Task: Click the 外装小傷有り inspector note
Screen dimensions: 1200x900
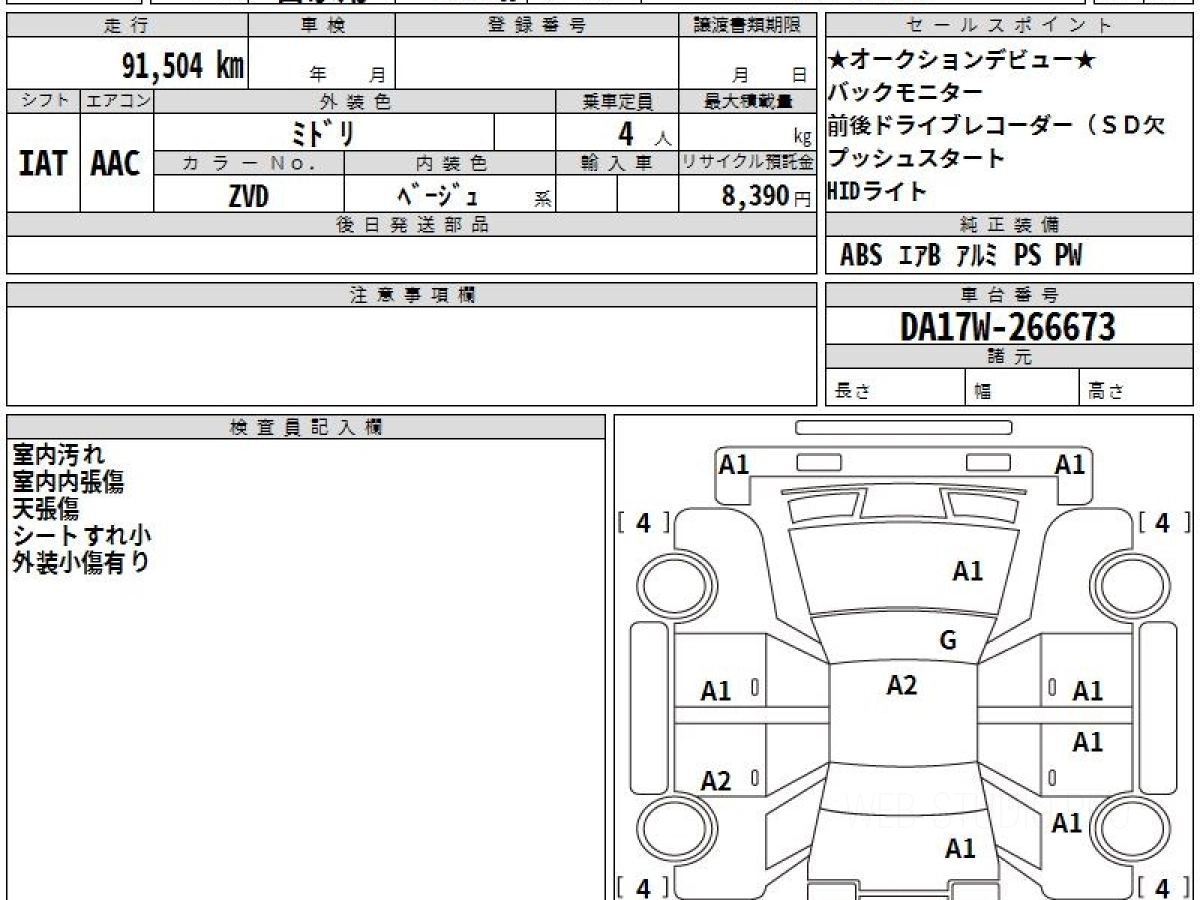Action: point(80,563)
